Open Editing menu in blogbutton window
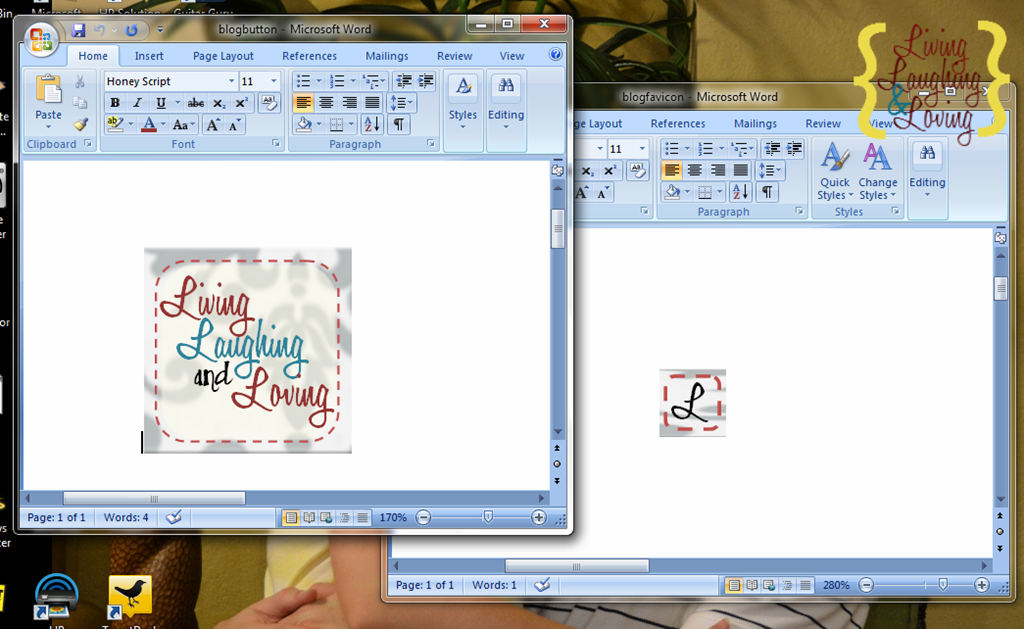Image resolution: width=1024 pixels, height=629 pixels. [x=506, y=103]
